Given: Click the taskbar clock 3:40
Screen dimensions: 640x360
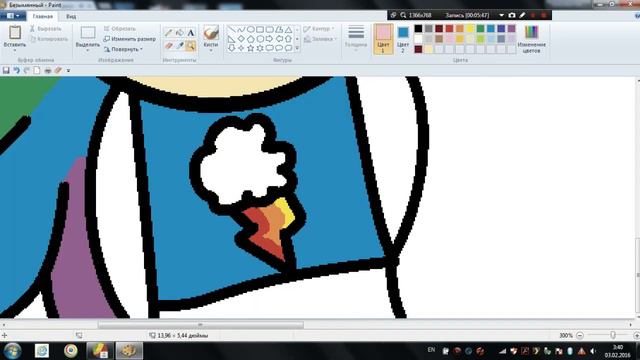Looking at the screenshot, I should [617, 347].
